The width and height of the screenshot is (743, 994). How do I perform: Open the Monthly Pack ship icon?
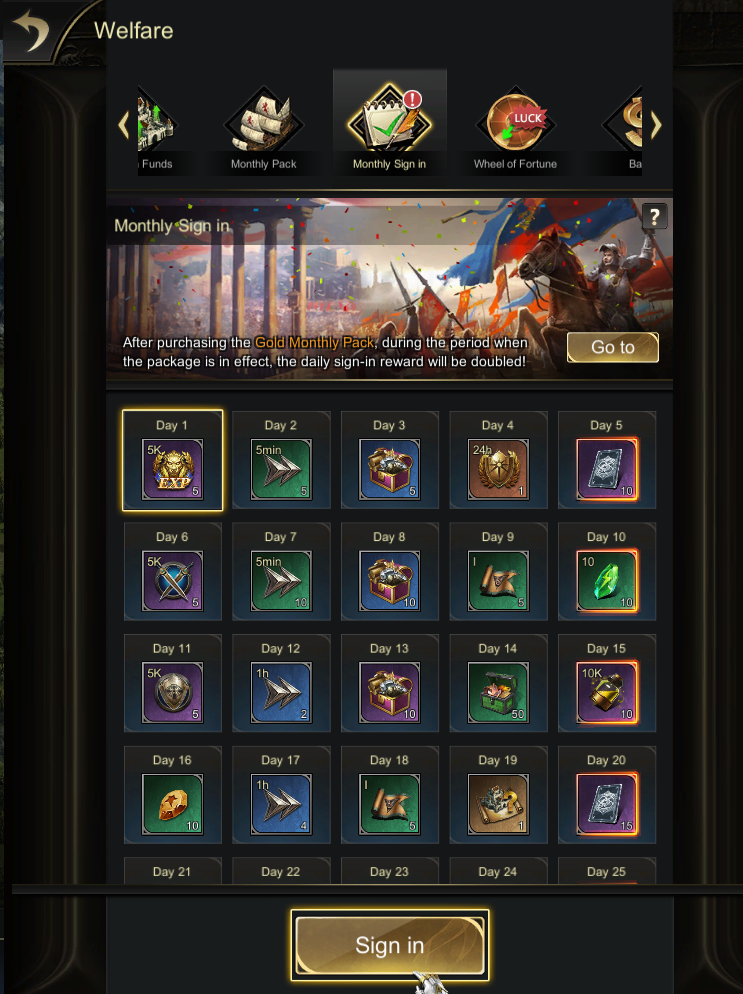(x=264, y=123)
